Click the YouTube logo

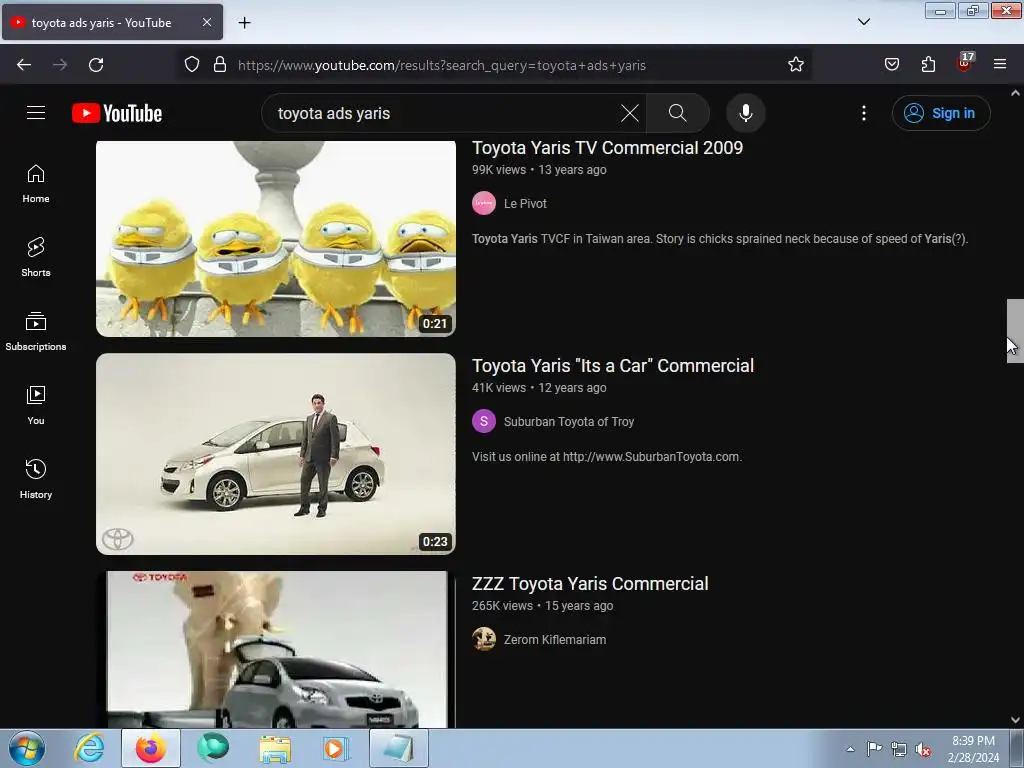[x=117, y=113]
